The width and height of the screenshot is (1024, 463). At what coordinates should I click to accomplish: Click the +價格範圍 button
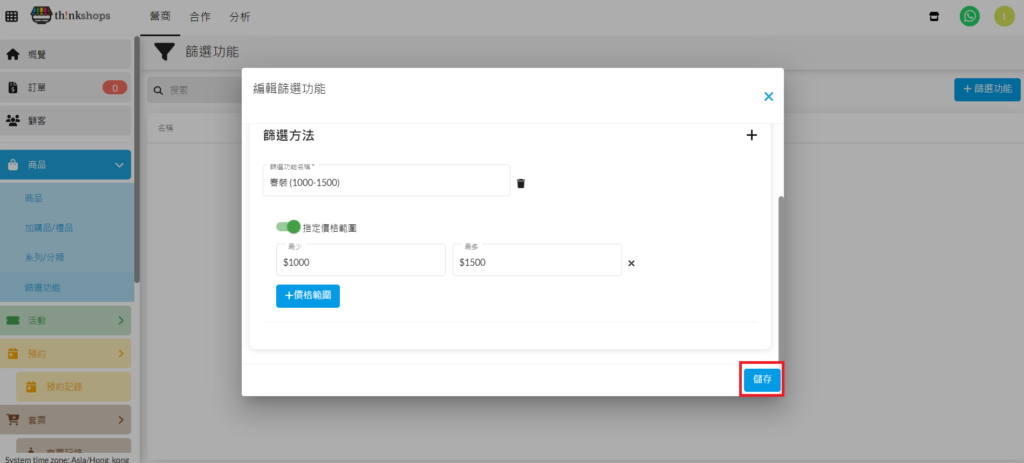click(308, 296)
